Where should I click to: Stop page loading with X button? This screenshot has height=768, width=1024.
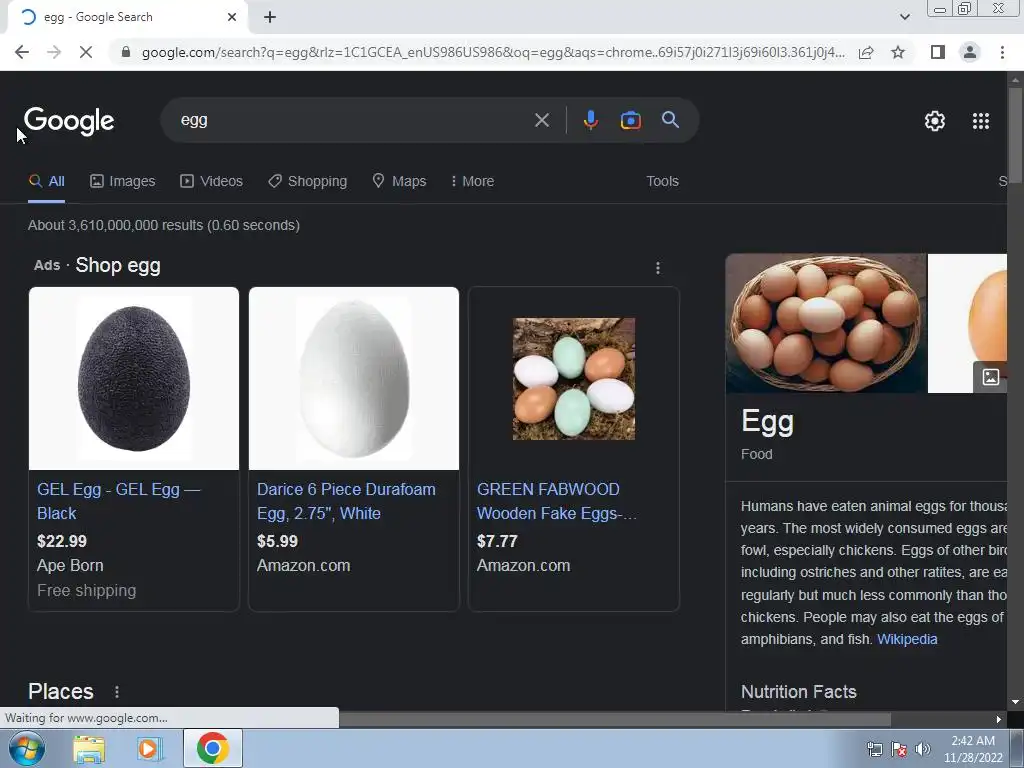click(86, 52)
